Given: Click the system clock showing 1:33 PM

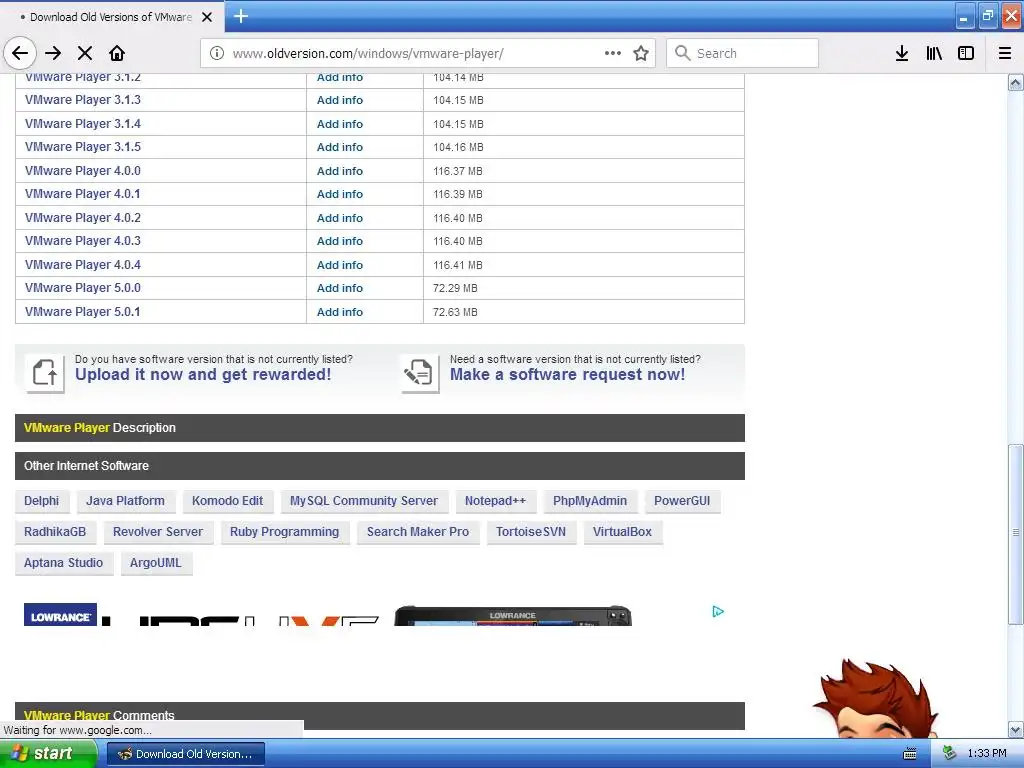Looking at the screenshot, I should (x=987, y=754).
